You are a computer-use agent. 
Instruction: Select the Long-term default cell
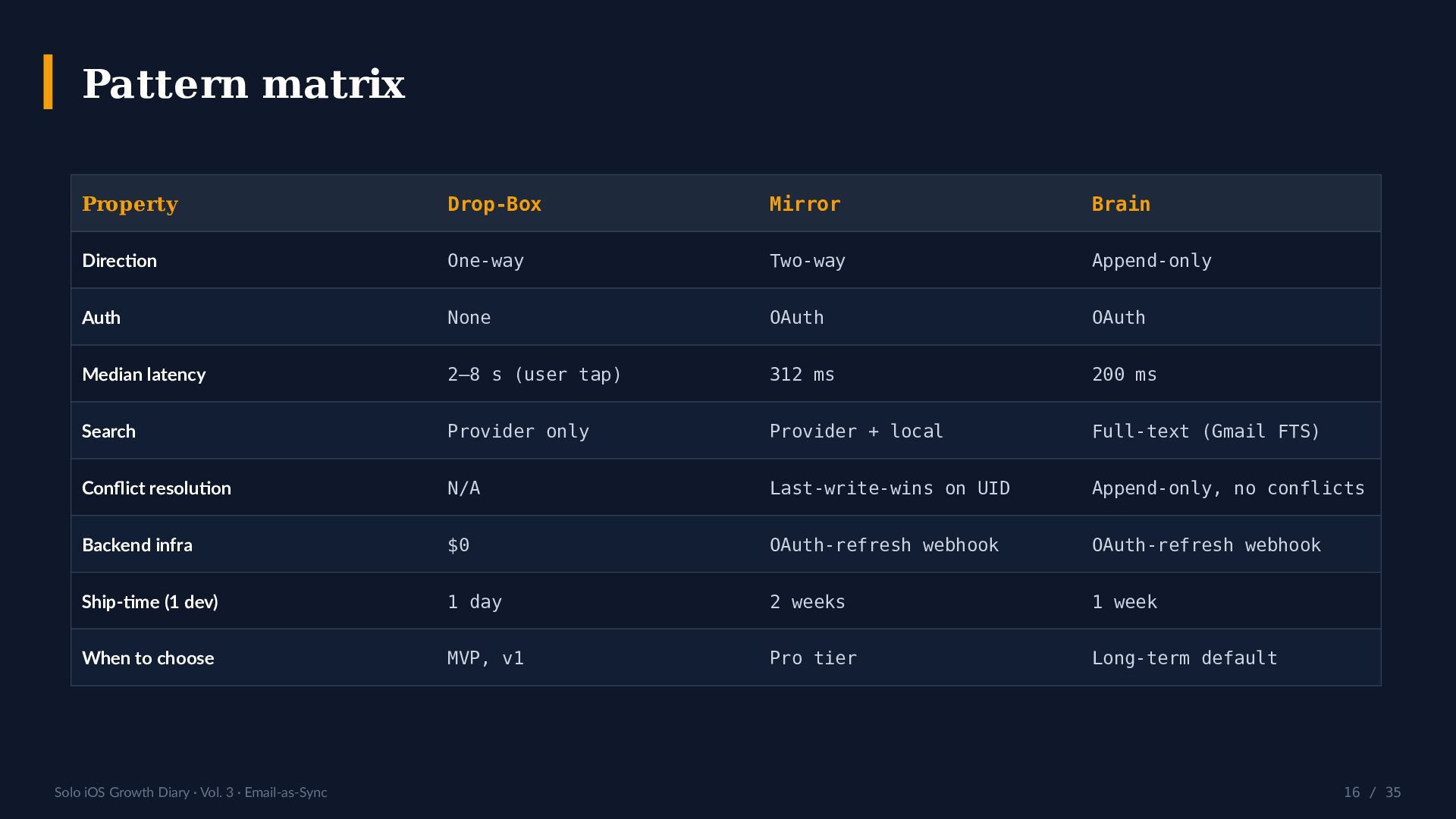click(x=1185, y=658)
